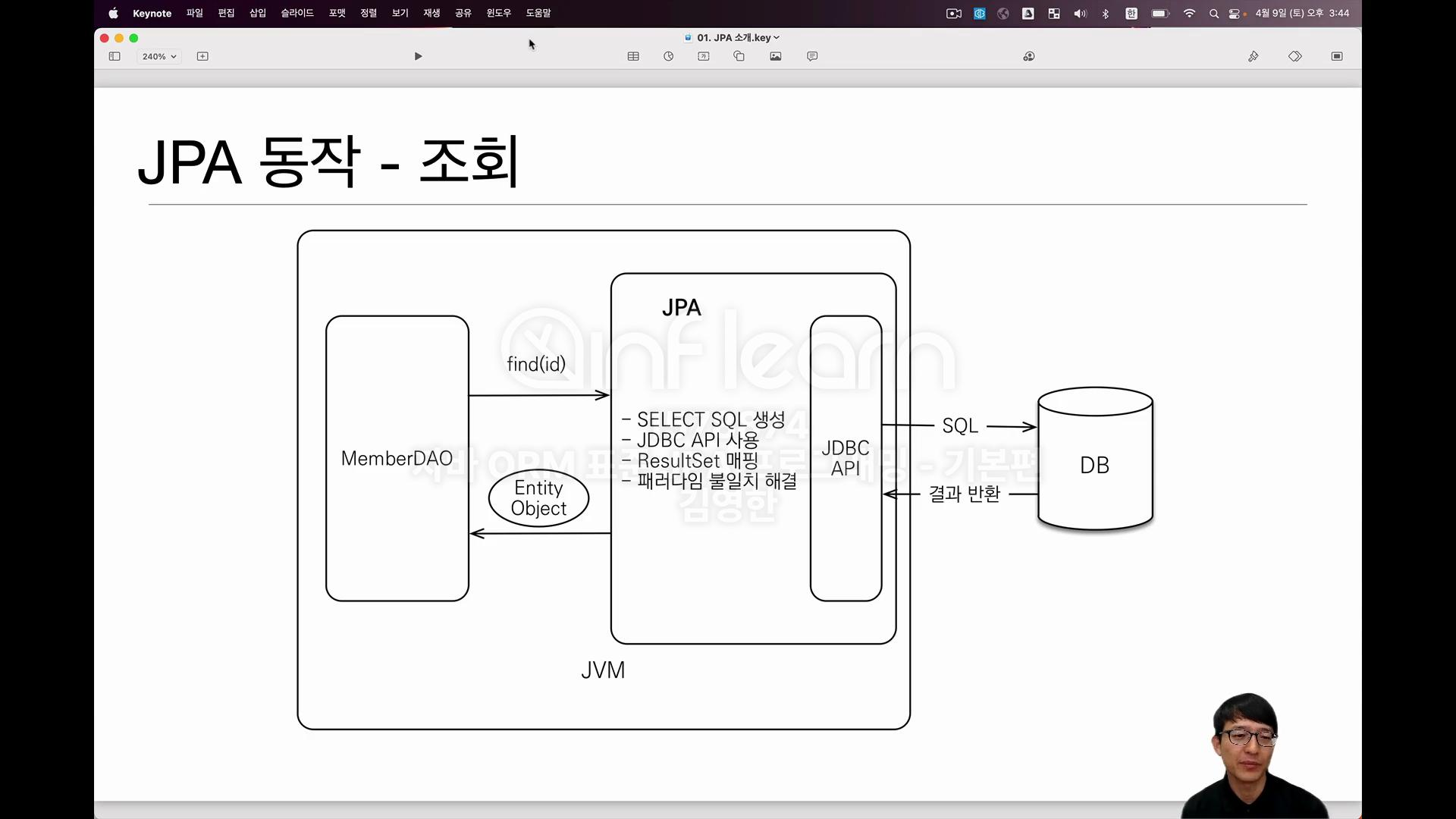Add a comment from toolbar

[x=812, y=56]
